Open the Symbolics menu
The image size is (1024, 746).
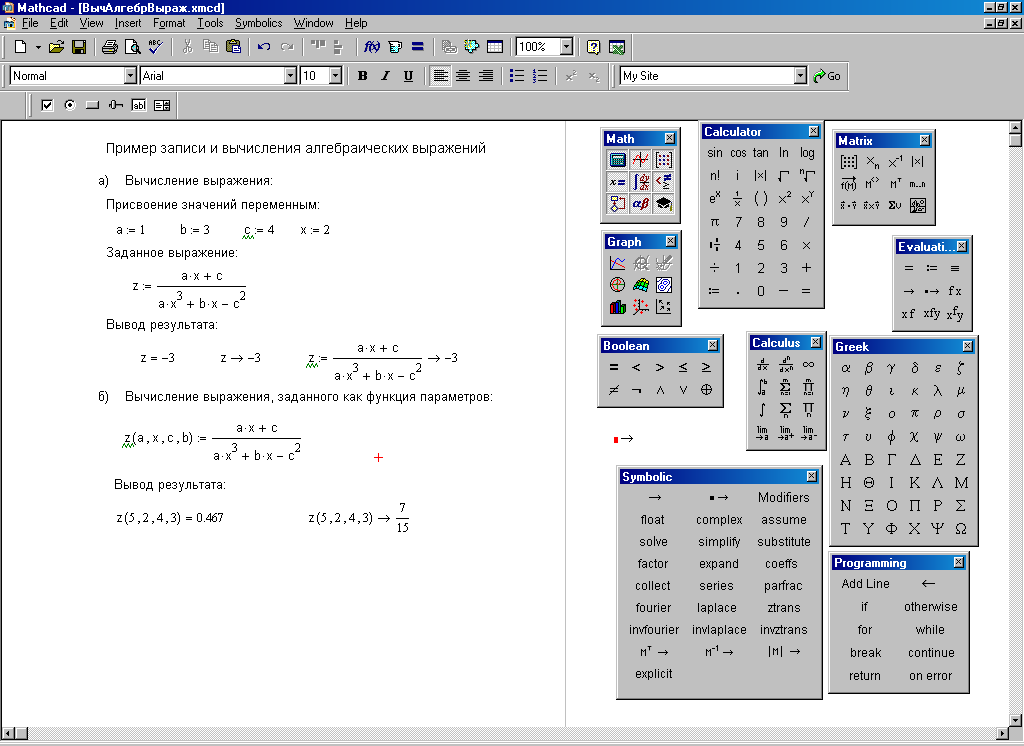click(x=259, y=23)
